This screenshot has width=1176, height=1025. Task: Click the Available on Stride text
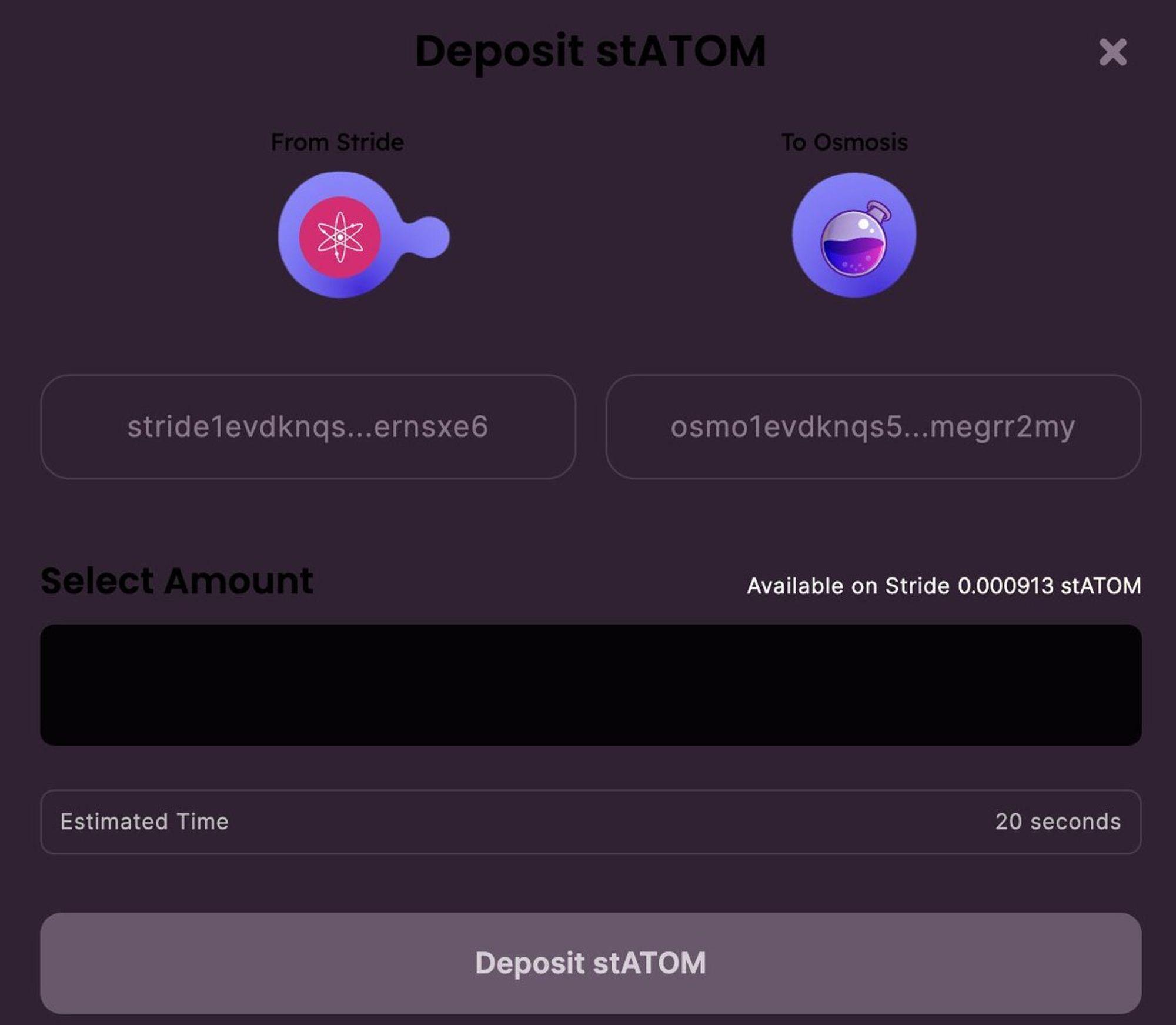pos(848,586)
